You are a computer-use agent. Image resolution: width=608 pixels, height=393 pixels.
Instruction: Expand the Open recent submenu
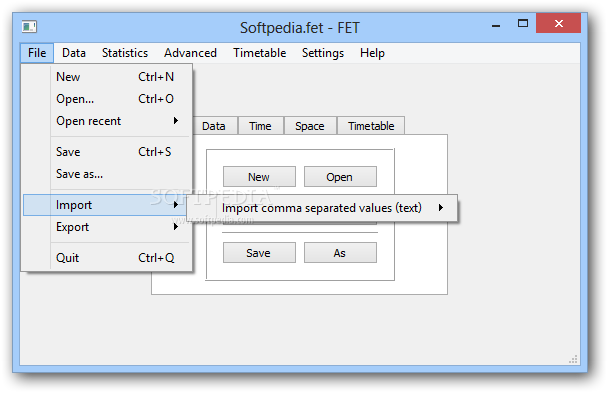tap(107, 121)
